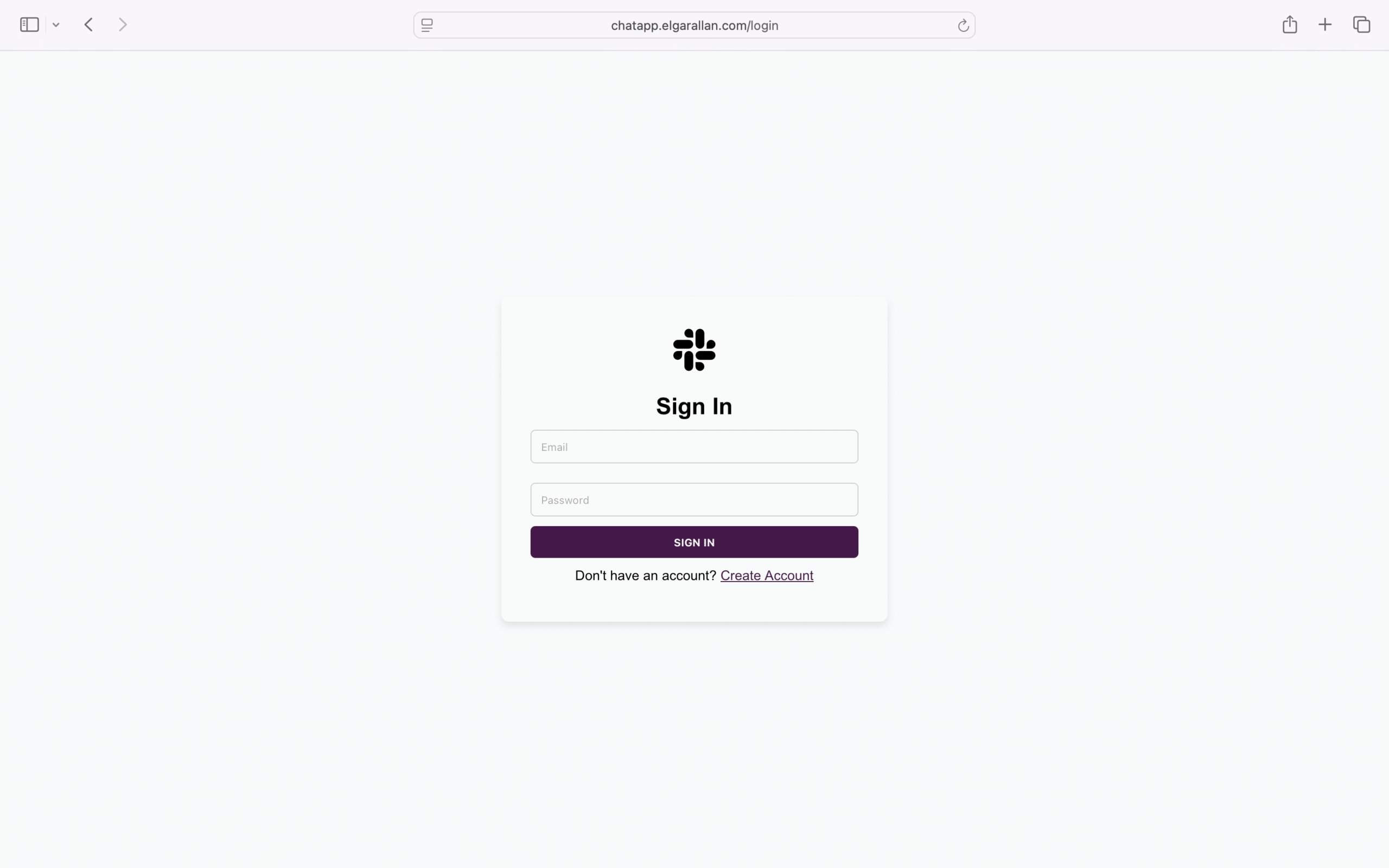
Task: Click the blank page area below the card
Action: (x=694, y=746)
